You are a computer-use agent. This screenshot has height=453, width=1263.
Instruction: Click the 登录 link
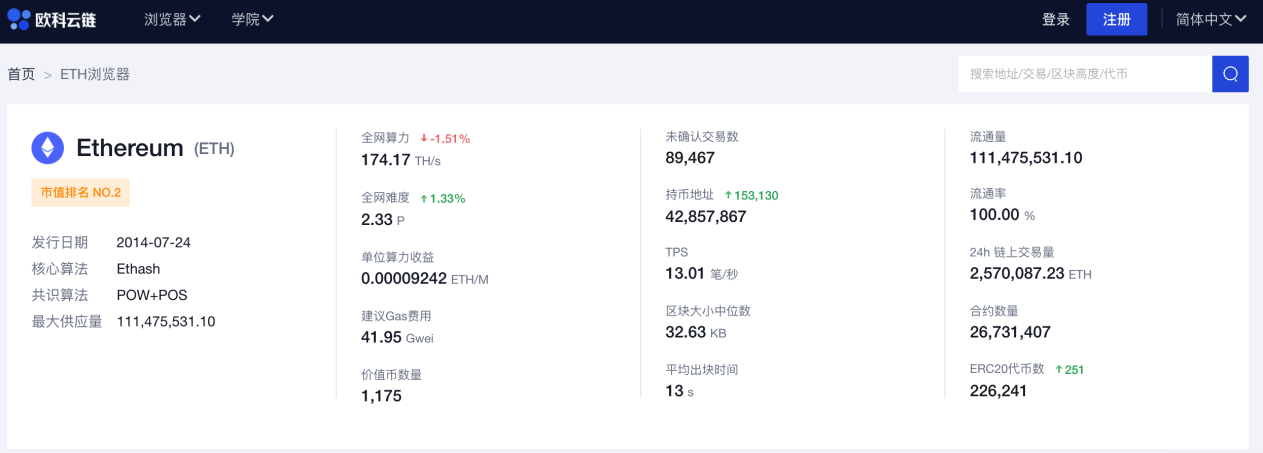pos(1056,19)
